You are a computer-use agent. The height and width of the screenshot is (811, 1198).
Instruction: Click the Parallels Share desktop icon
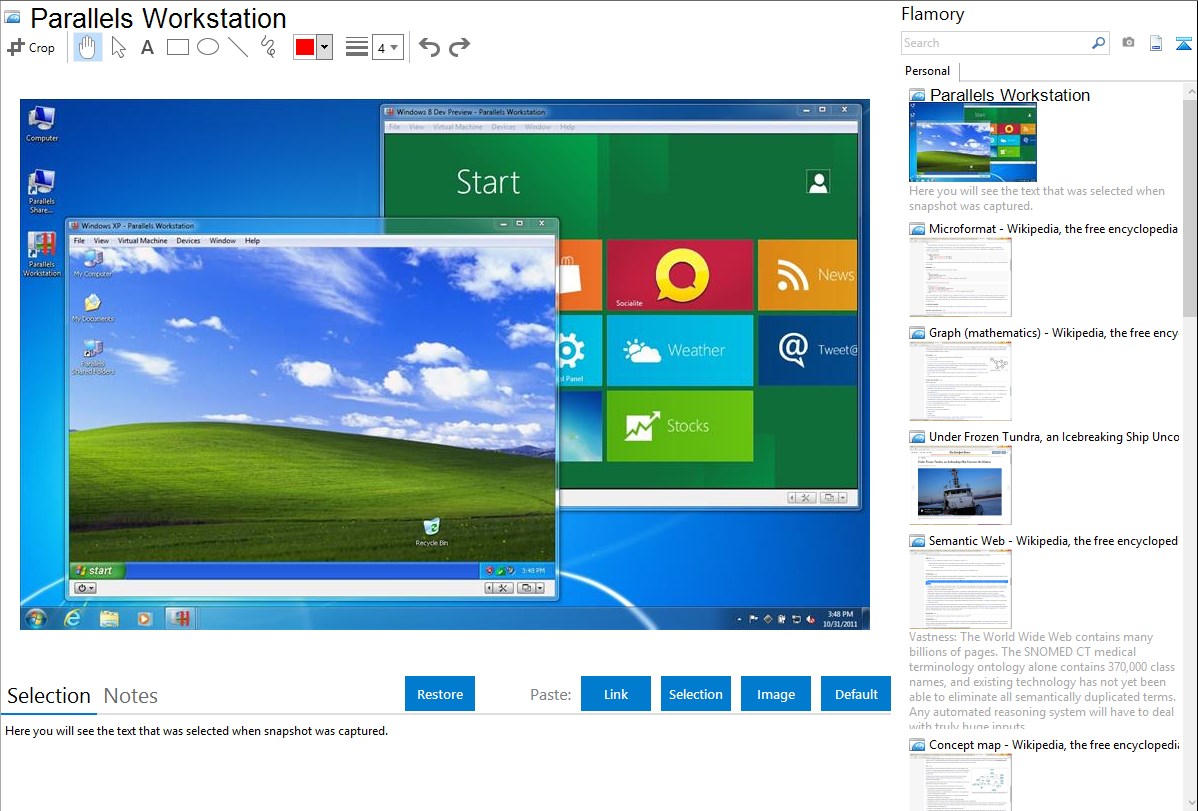[41, 191]
